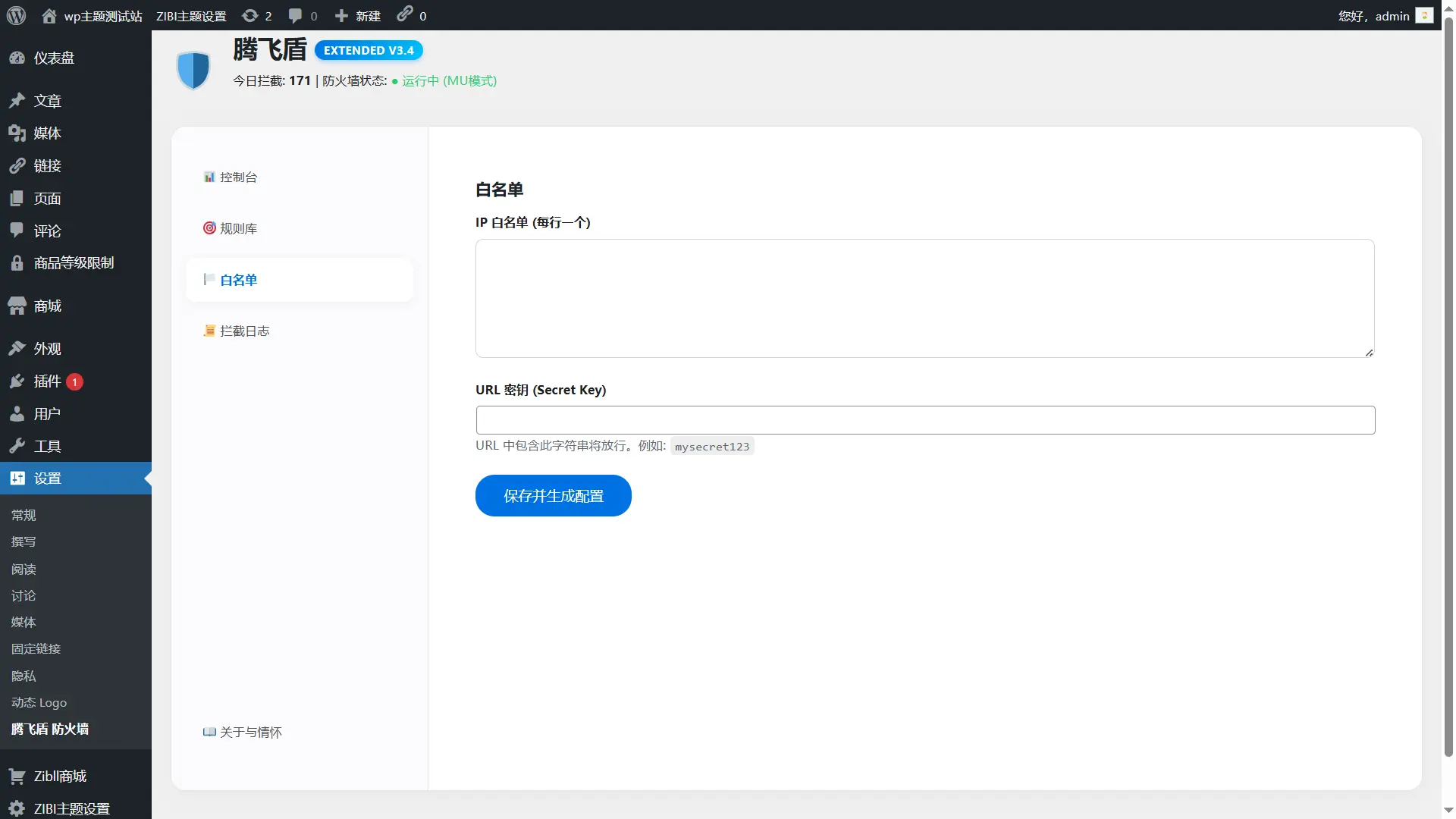Click the blue shield plugin logo
The image size is (1456, 819).
pos(193,70)
